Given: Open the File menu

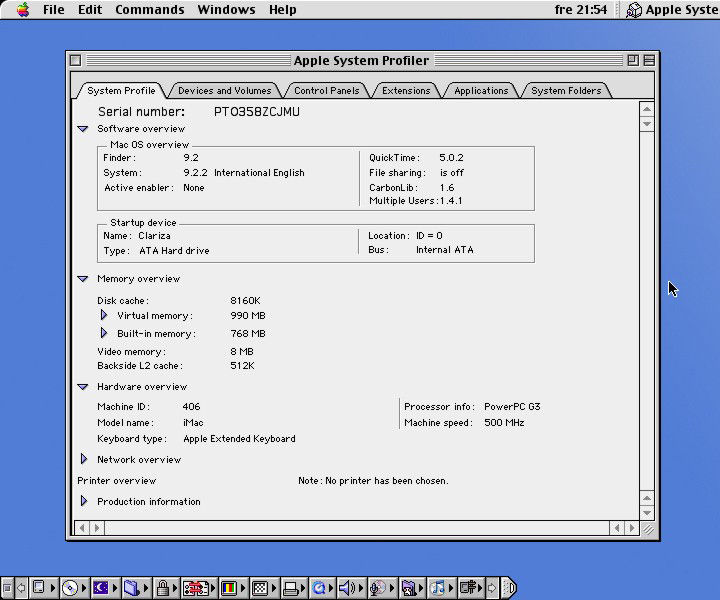Looking at the screenshot, I should point(54,9).
